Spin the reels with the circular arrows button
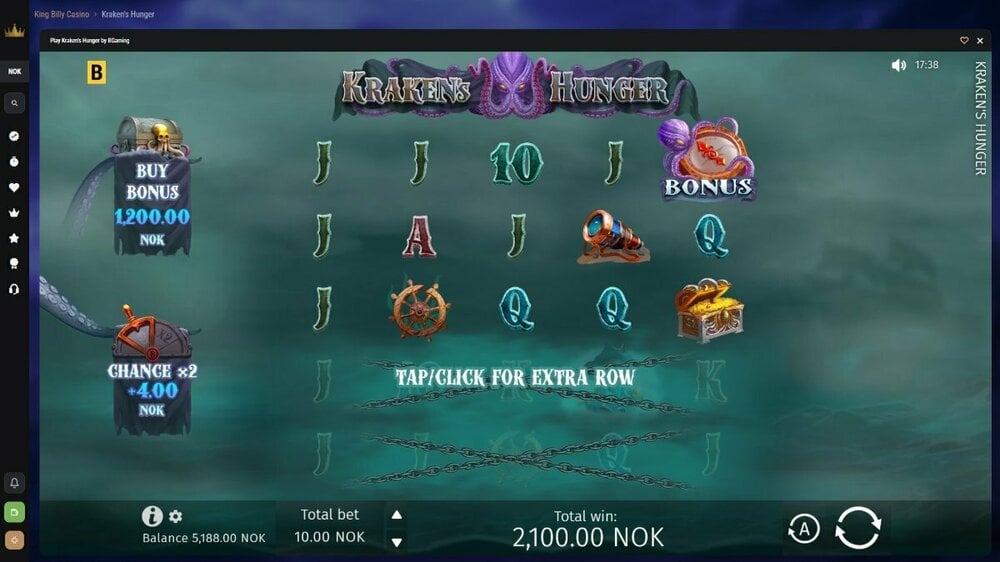This screenshot has height=562, width=1000. [x=858, y=528]
